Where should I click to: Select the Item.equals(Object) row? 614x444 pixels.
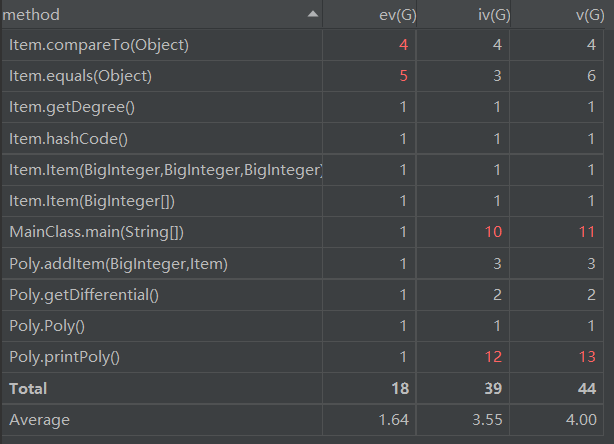(x=302, y=76)
